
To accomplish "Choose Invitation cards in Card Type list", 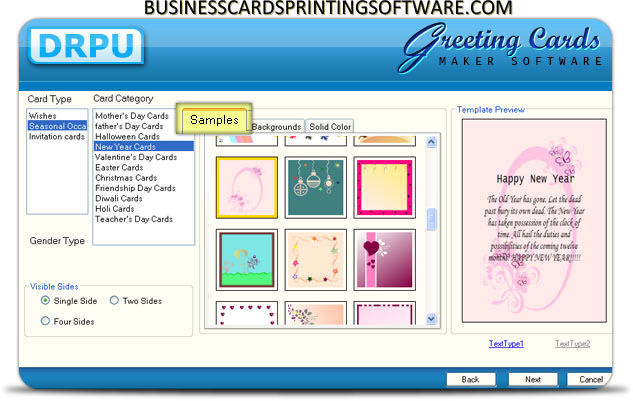I will 56,137.
